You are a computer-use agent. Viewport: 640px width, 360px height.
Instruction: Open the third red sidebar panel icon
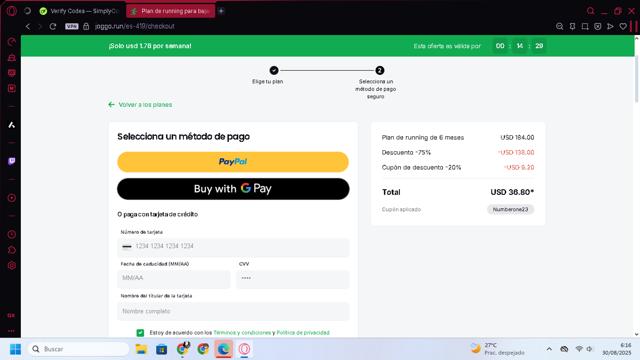[11, 73]
